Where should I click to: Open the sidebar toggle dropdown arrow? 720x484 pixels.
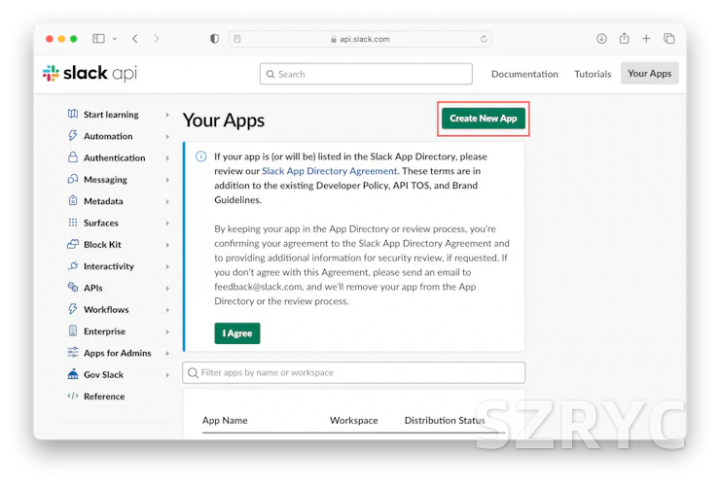coord(114,39)
